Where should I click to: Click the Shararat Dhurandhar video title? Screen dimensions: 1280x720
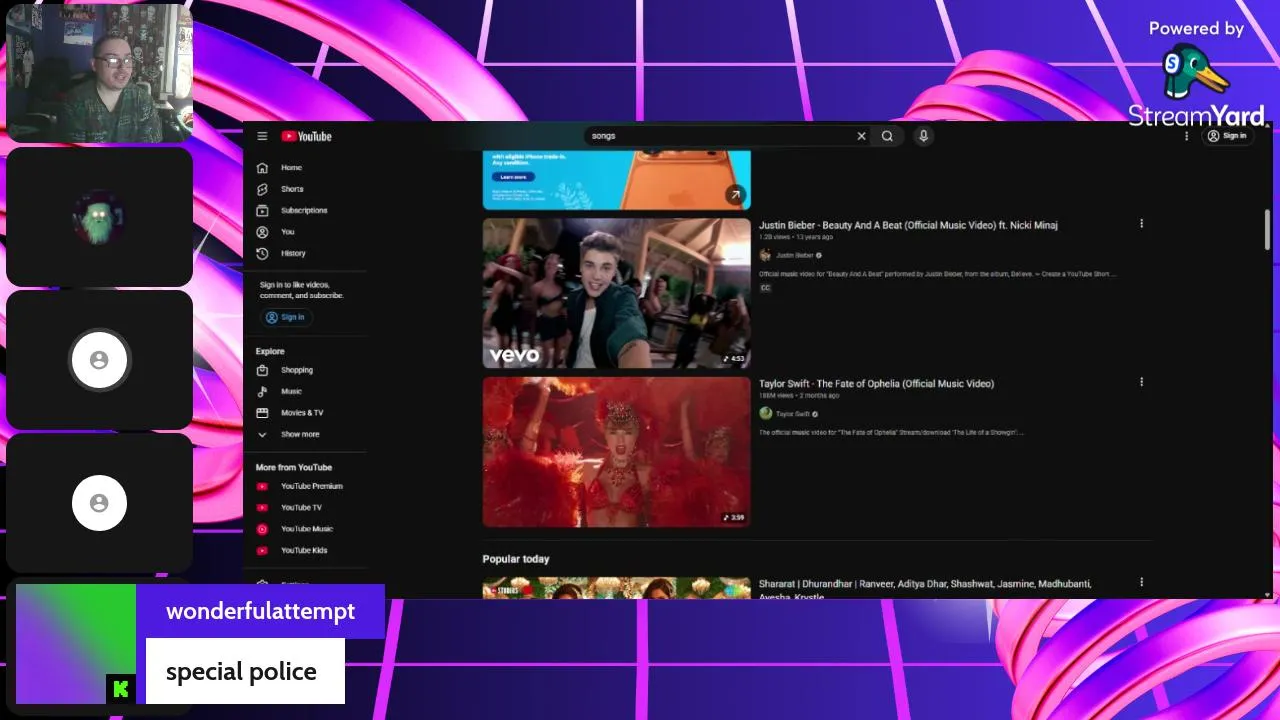coord(925,589)
